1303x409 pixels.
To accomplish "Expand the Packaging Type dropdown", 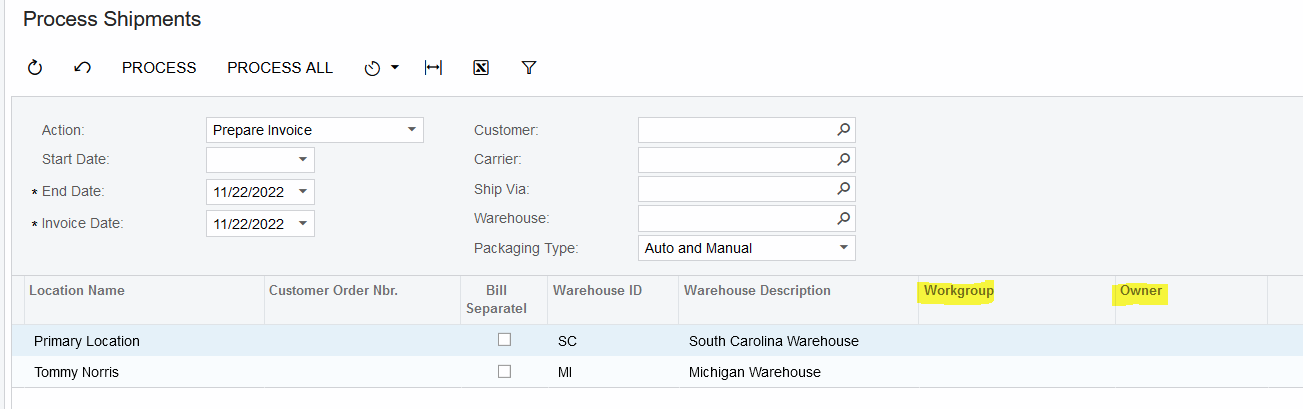I will [843, 247].
